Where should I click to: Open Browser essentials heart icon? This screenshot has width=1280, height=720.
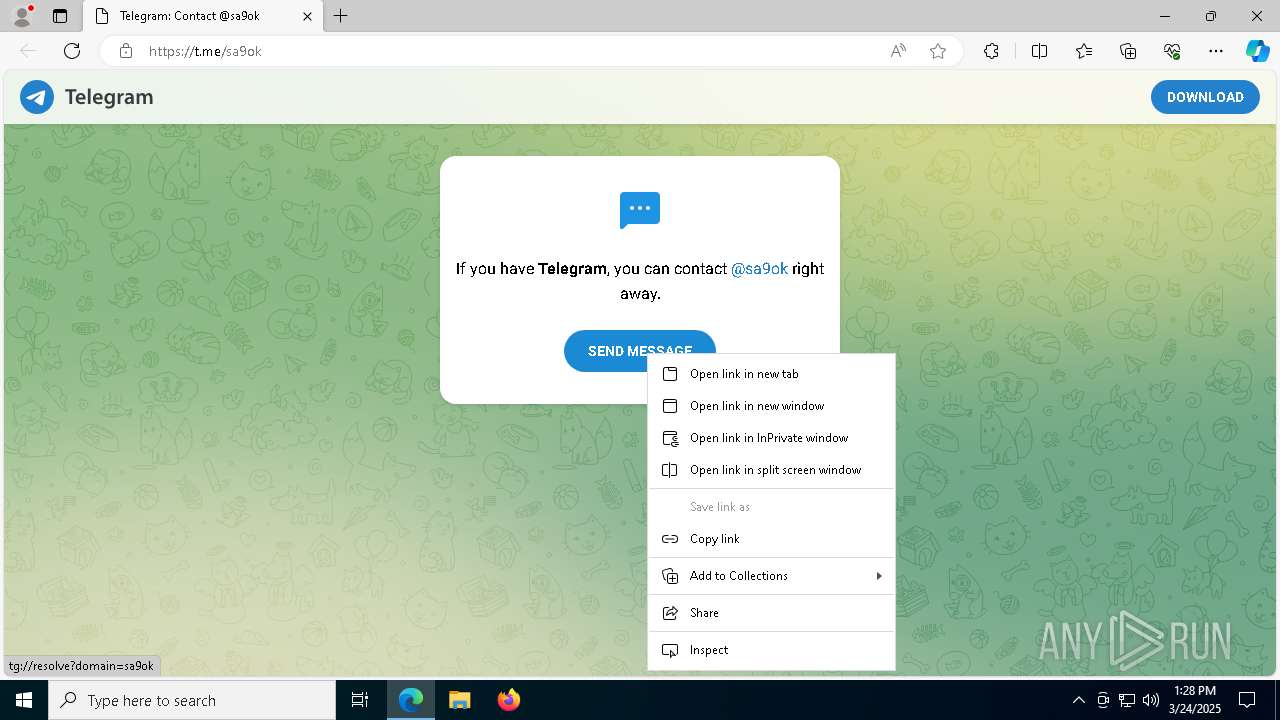[1172, 51]
